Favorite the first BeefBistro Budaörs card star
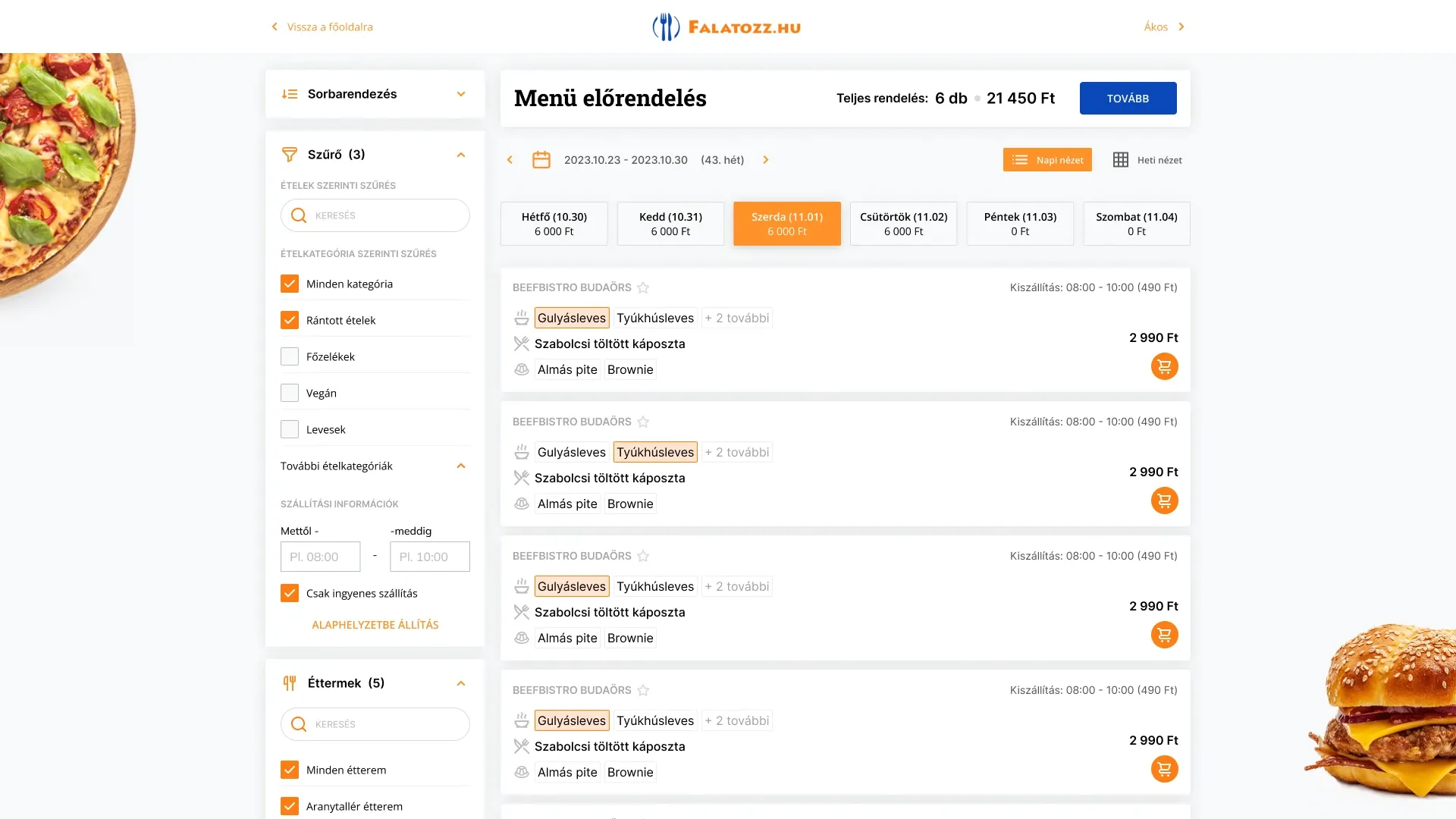Screen dimensions: 1456x819 tap(643, 287)
